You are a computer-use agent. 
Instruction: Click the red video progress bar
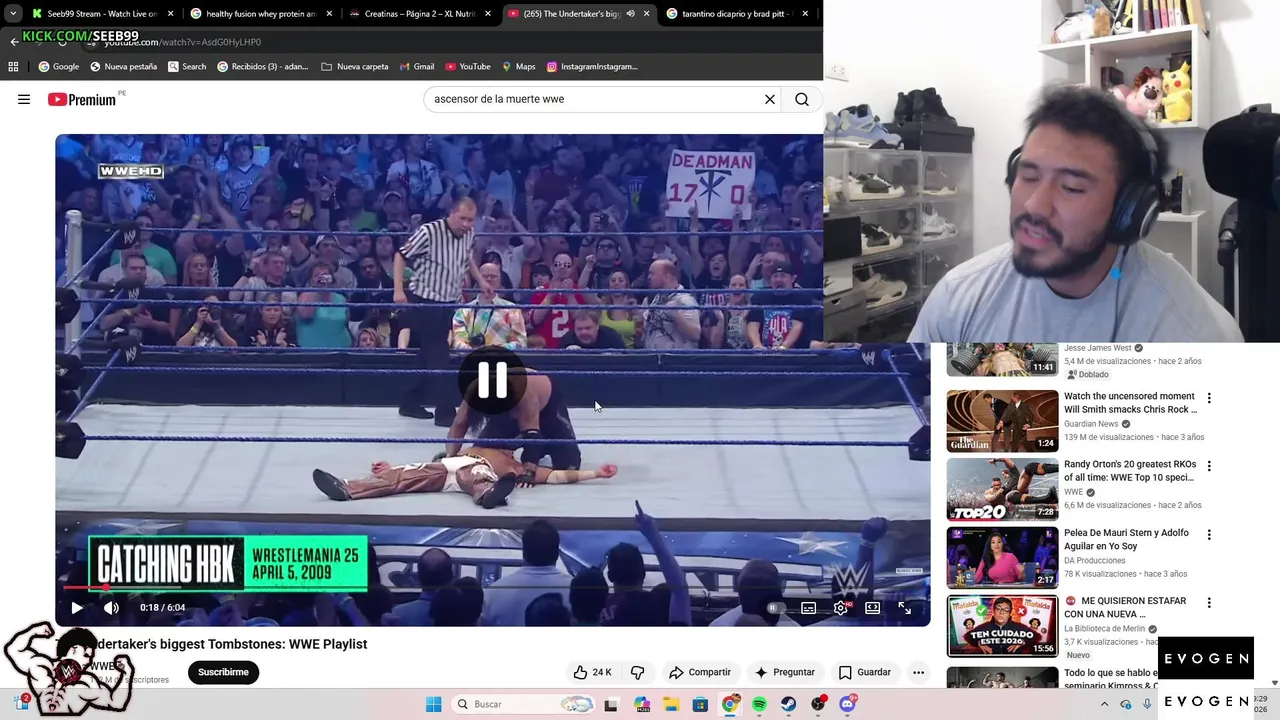point(492,587)
